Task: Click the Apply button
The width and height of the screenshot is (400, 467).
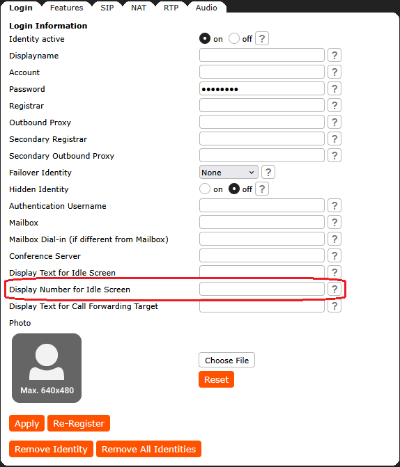Action: point(27,424)
